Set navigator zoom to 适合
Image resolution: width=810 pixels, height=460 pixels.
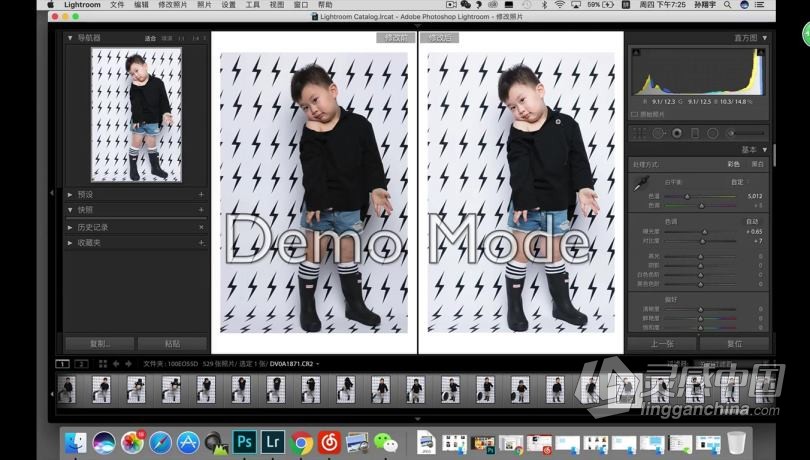point(150,38)
